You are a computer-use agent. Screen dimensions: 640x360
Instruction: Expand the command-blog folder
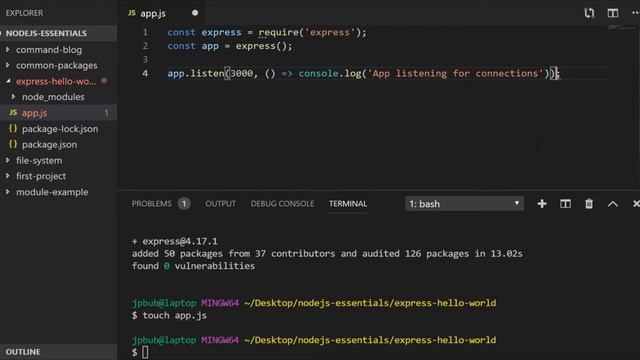49,50
